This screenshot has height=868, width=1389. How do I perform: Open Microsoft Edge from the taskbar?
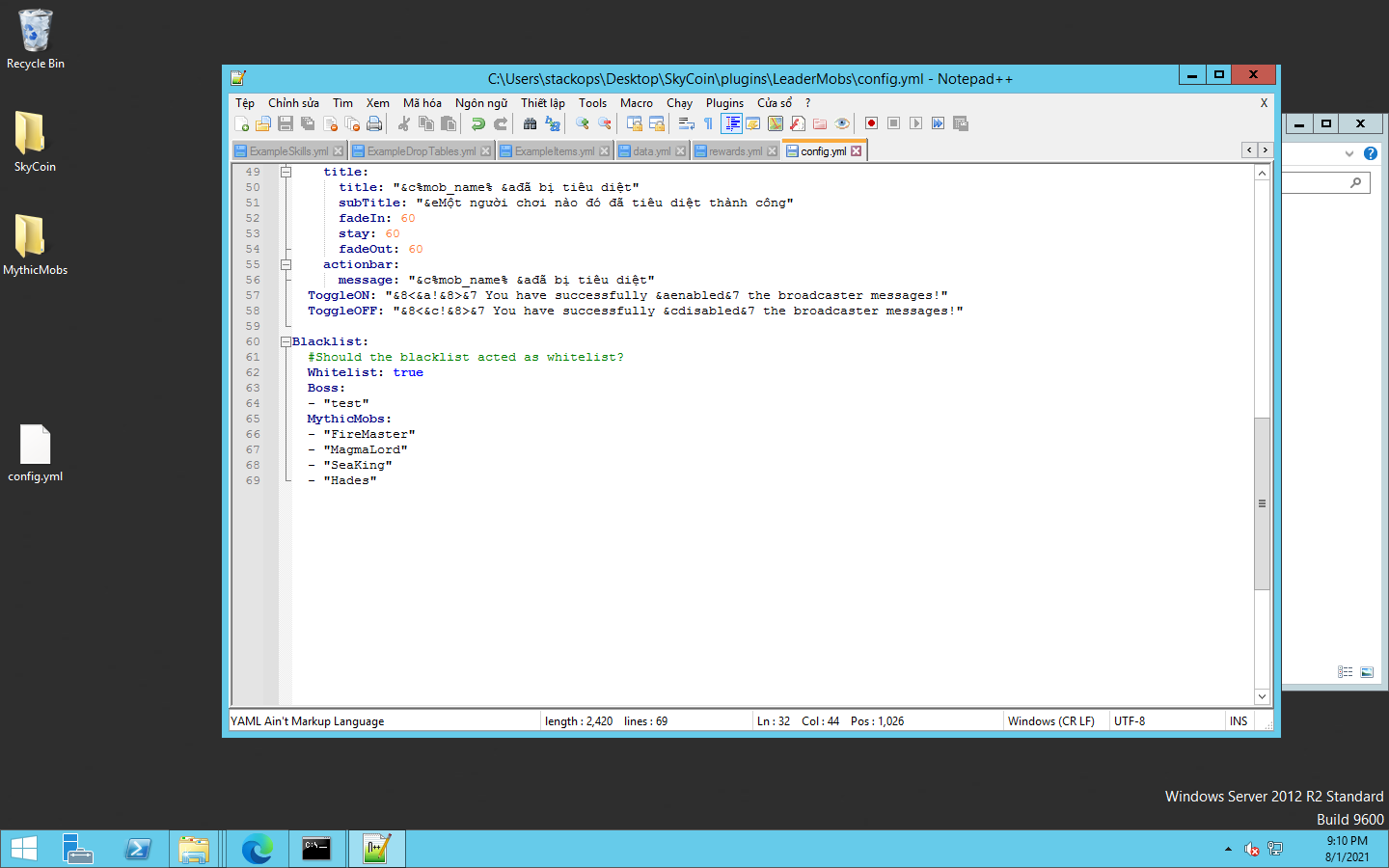(x=257, y=849)
